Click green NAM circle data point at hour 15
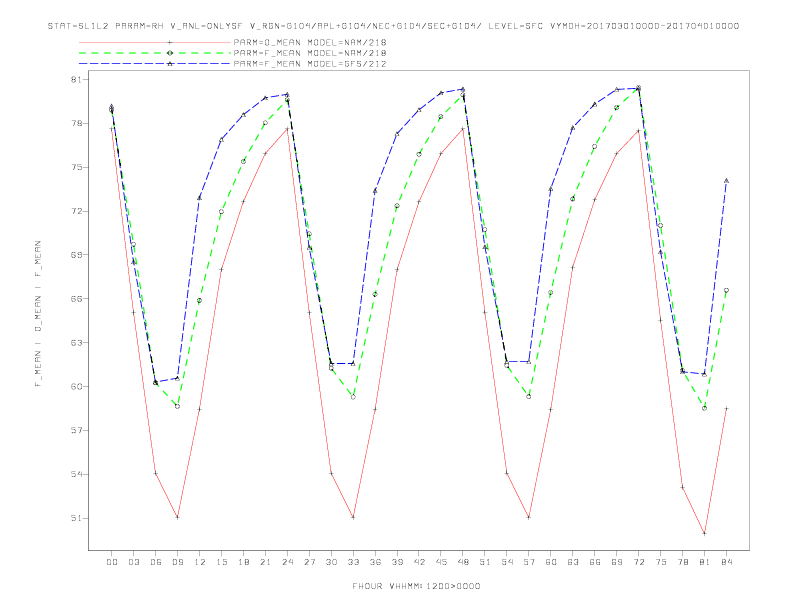This screenshot has height=612, width=792. point(221,212)
